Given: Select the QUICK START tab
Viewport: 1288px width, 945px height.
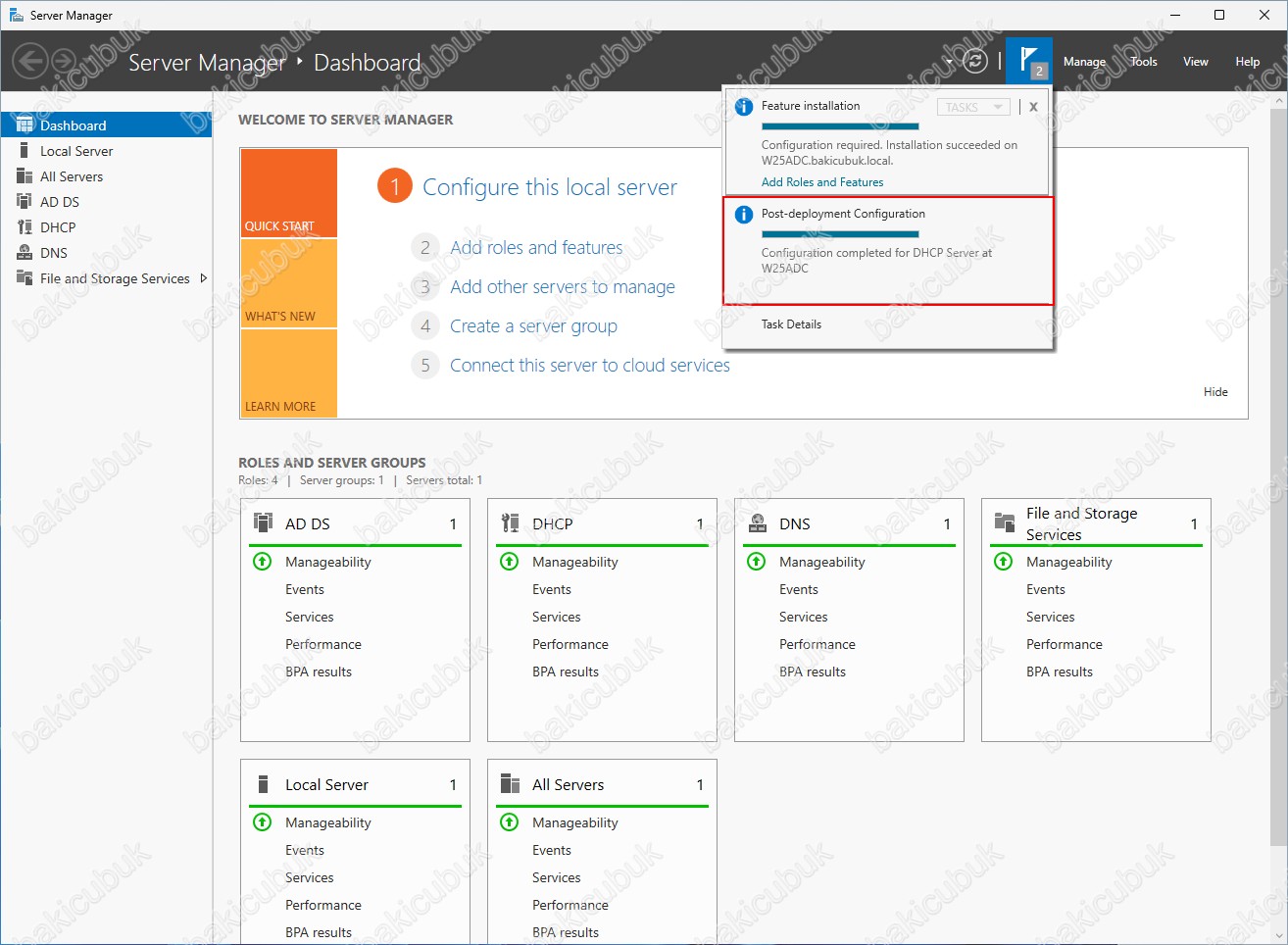Looking at the screenshot, I should point(289,193).
